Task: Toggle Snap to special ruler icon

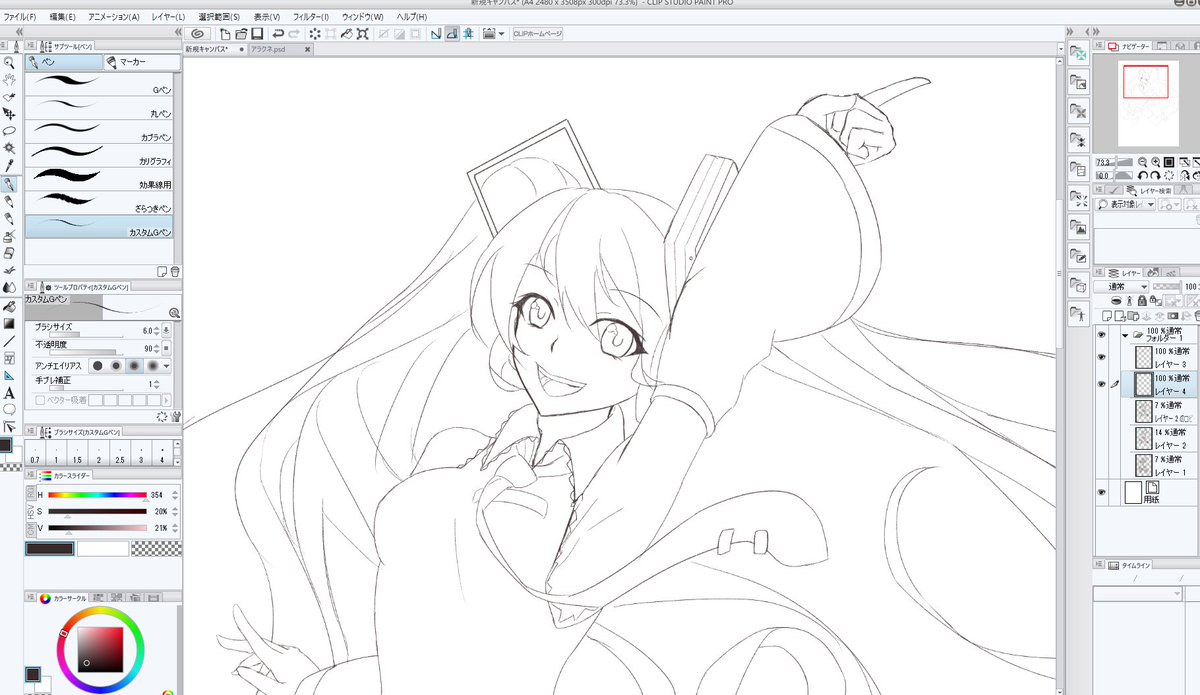Action: [452, 33]
